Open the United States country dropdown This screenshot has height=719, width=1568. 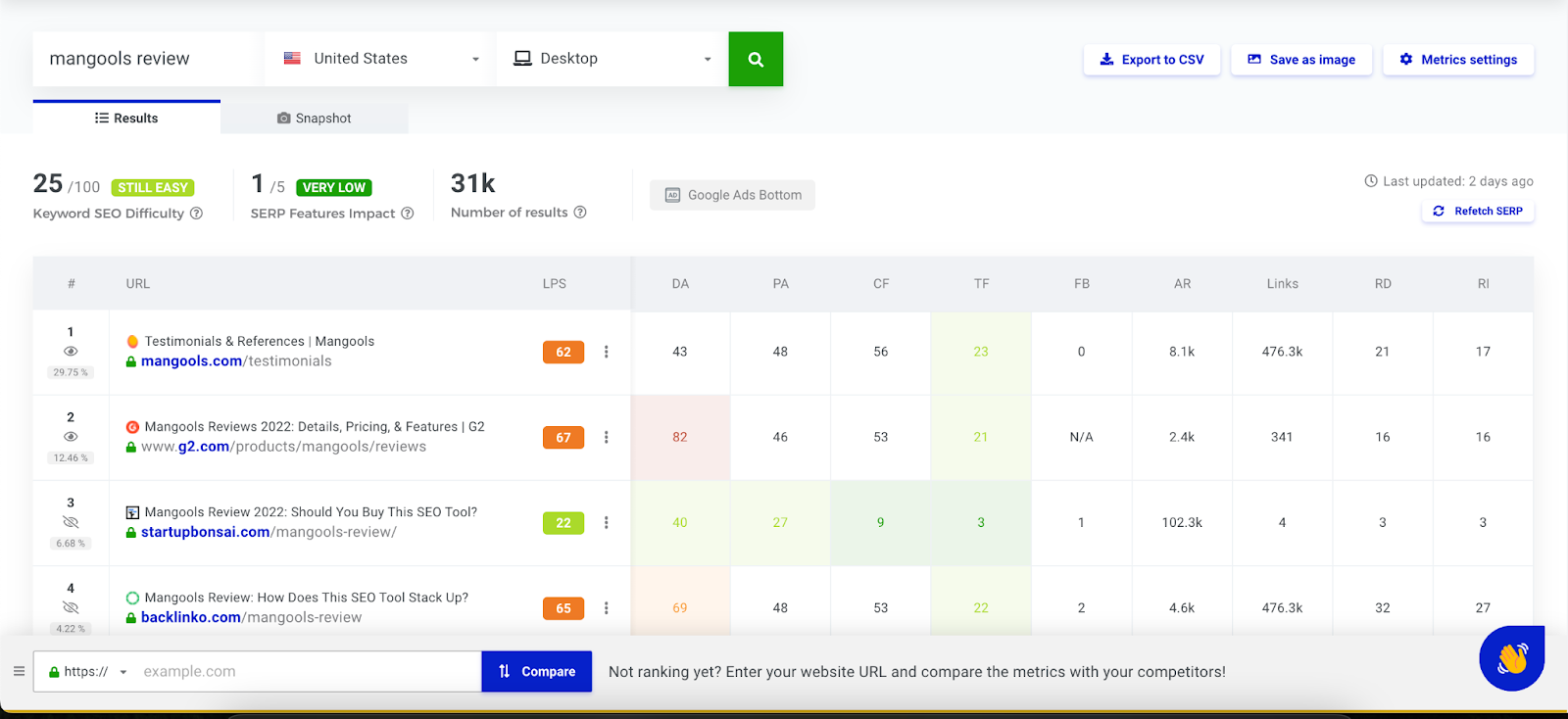tap(379, 59)
